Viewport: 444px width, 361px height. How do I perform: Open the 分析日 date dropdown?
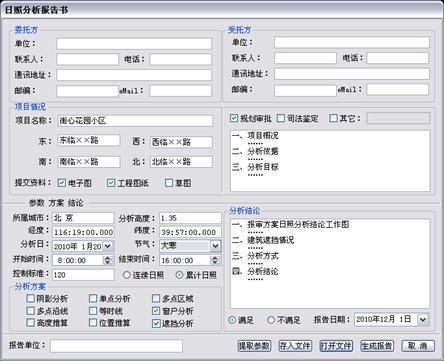coord(107,246)
